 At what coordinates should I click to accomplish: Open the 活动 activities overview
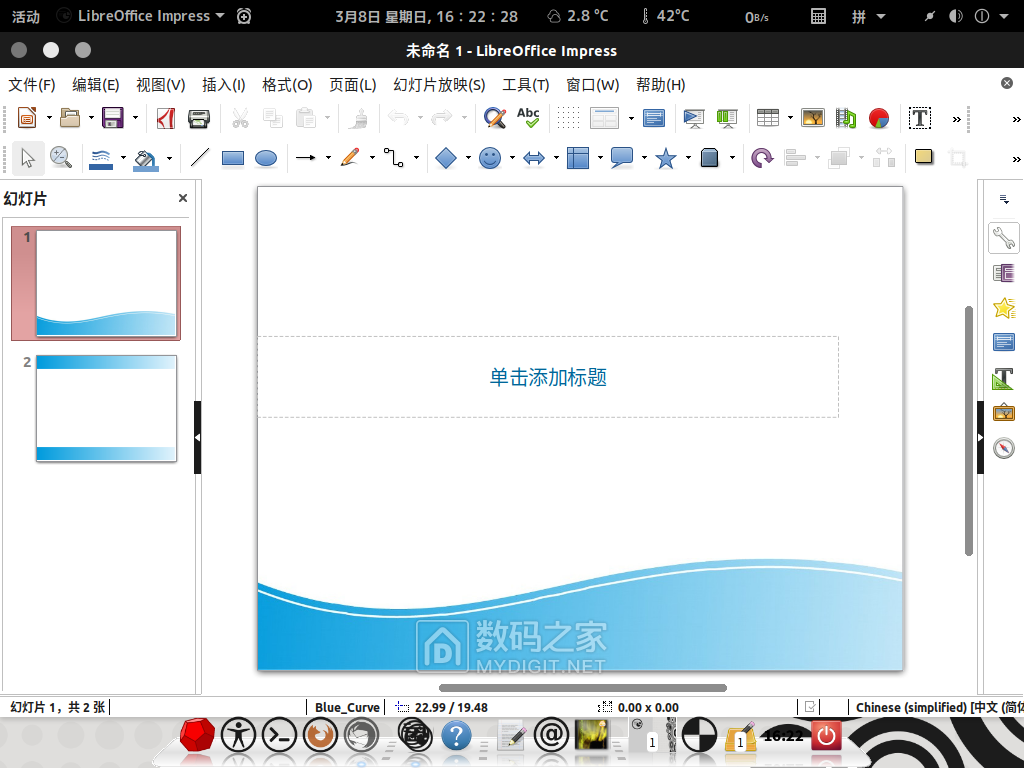(26, 16)
